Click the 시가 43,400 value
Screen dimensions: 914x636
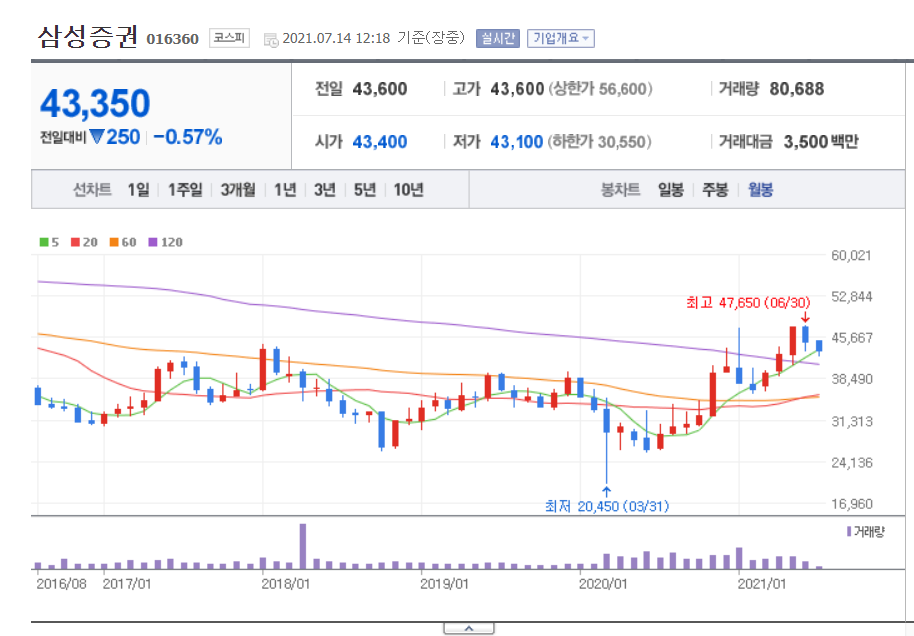(x=379, y=142)
